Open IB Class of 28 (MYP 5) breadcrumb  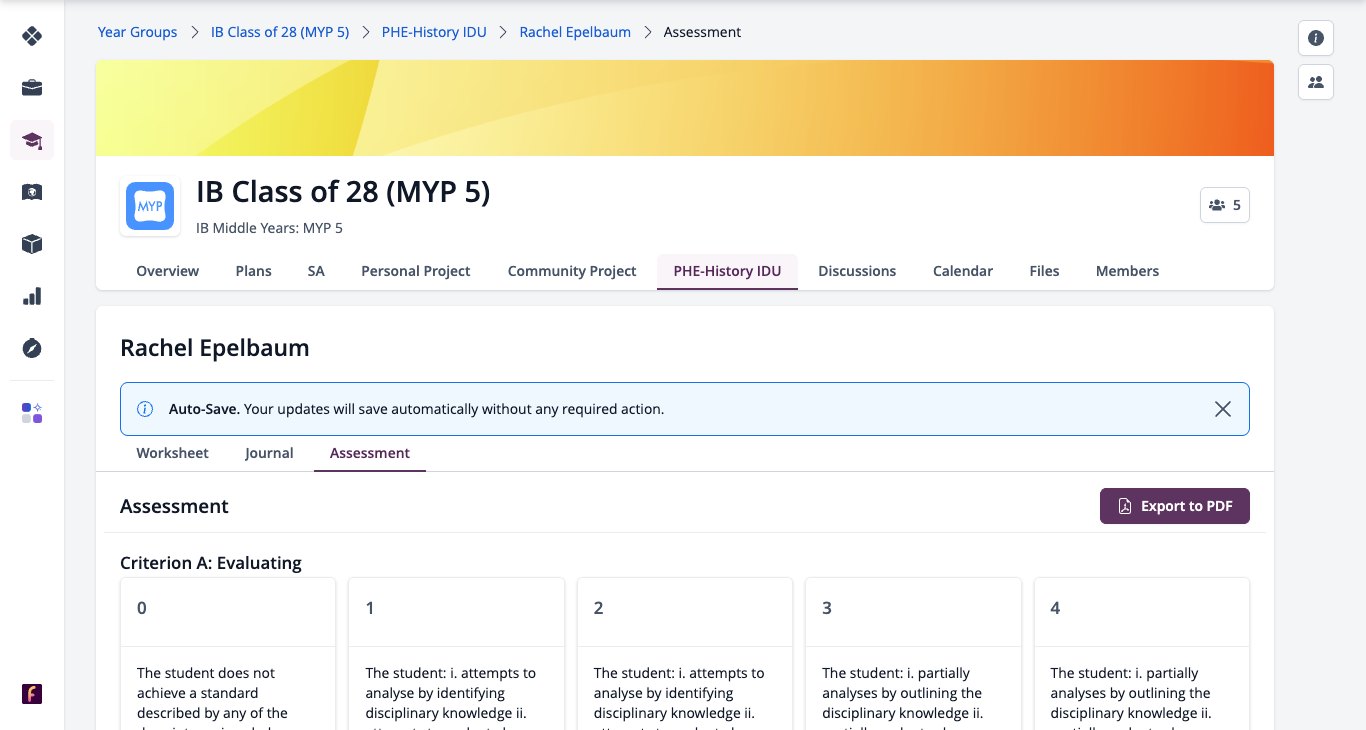280,32
